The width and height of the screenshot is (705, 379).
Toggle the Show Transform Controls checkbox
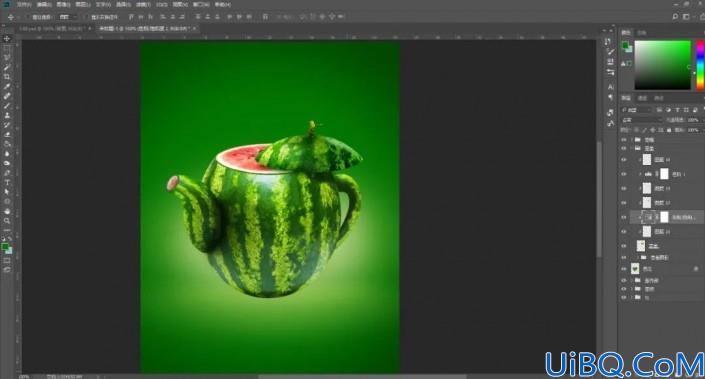click(87, 17)
